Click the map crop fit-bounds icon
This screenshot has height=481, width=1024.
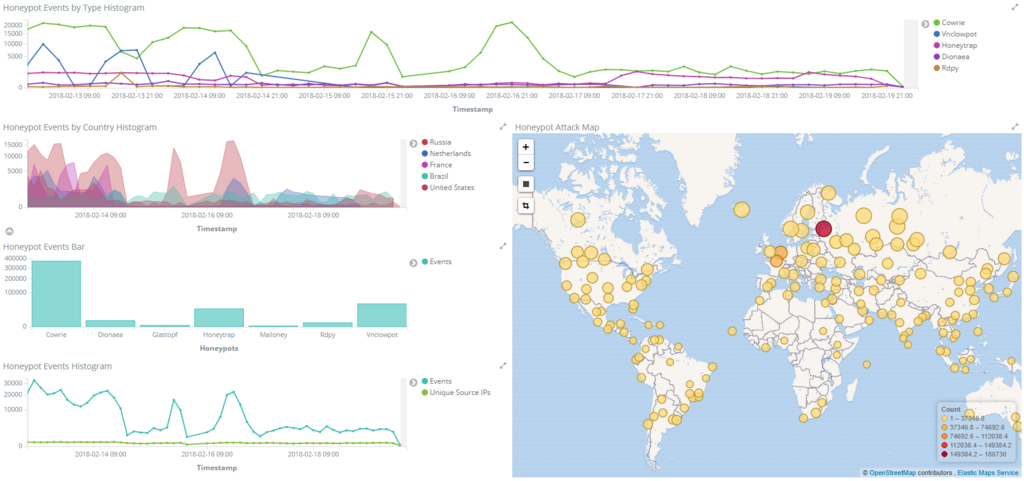coord(526,206)
